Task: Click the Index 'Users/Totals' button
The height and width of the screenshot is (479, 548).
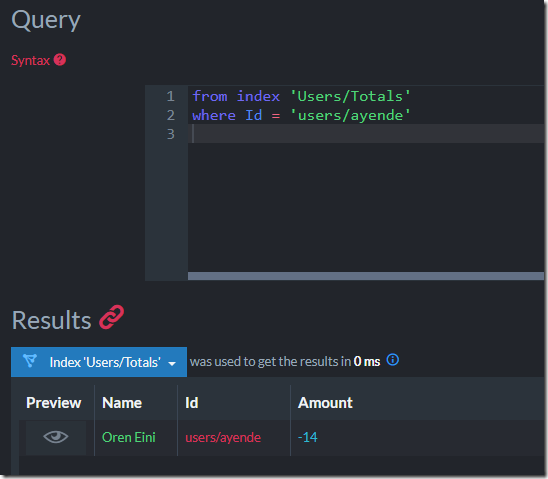Action: click(99, 362)
